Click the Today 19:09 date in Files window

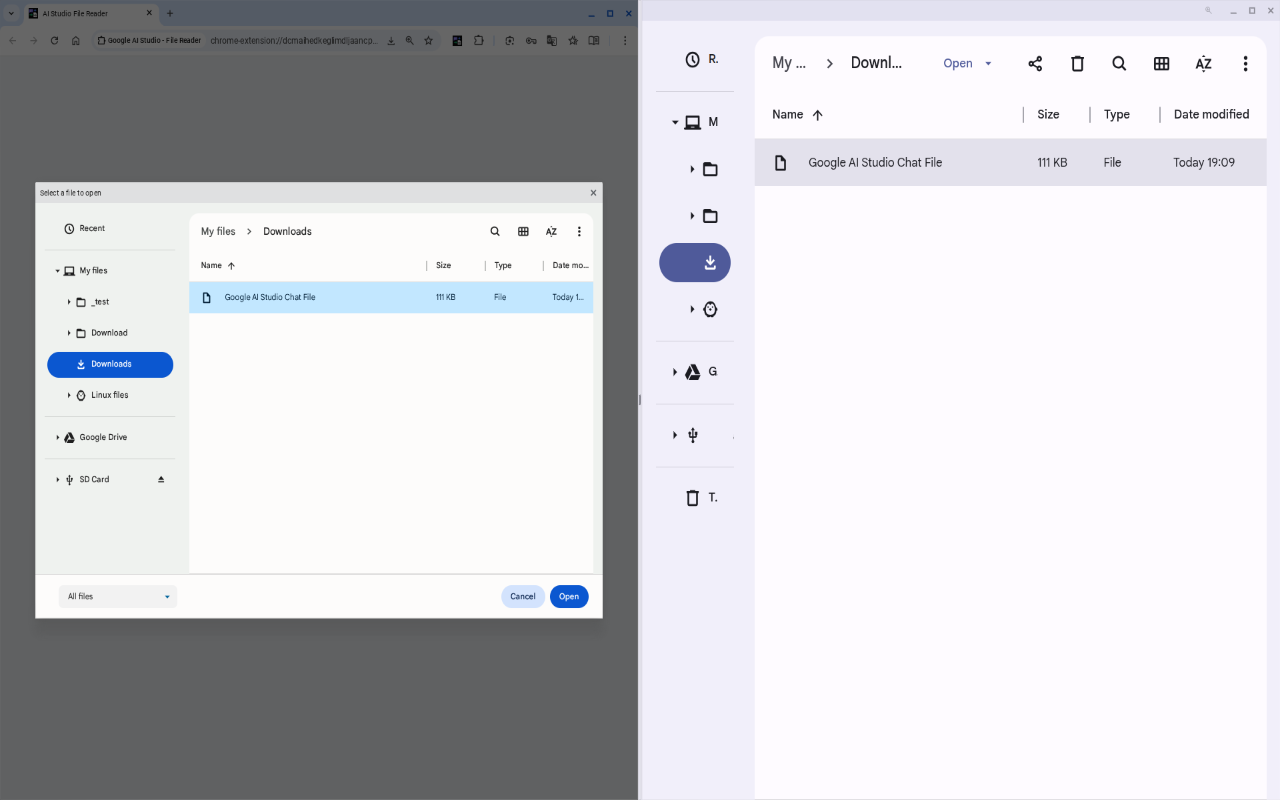[x=1204, y=163]
